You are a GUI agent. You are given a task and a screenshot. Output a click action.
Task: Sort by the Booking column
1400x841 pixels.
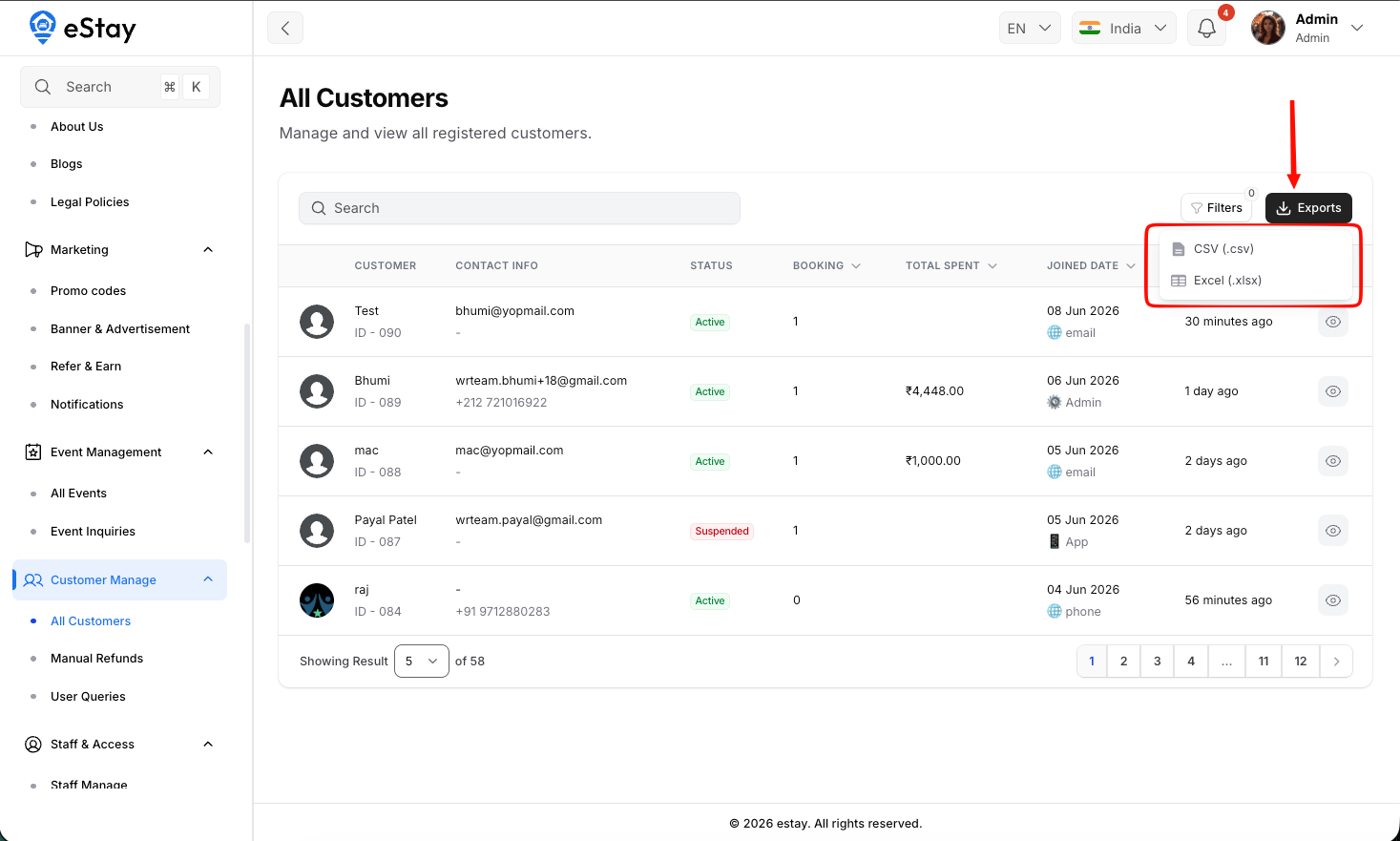click(826, 266)
